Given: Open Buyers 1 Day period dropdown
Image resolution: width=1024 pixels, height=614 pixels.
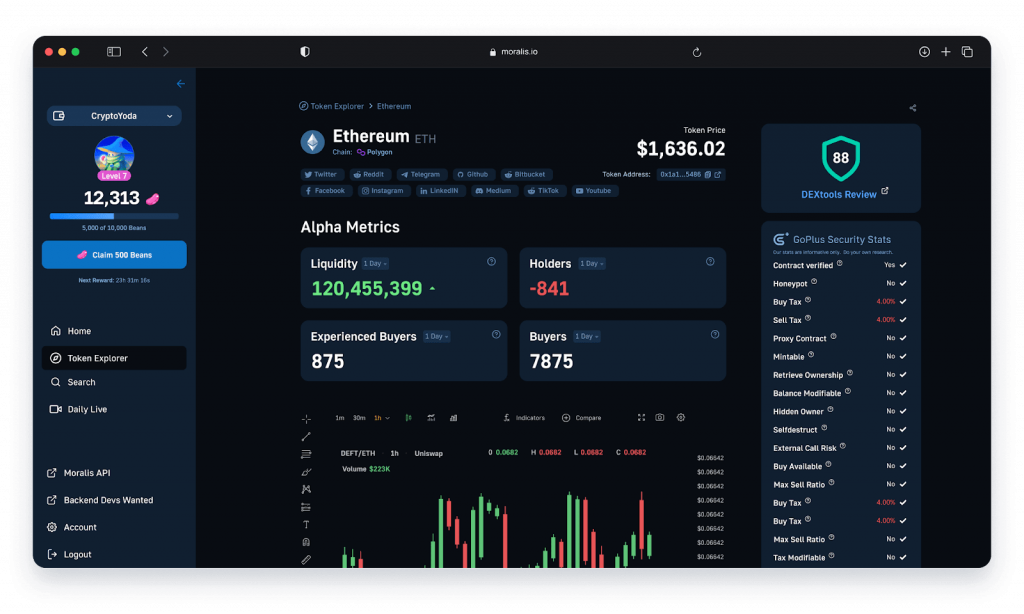Looking at the screenshot, I should pos(586,336).
